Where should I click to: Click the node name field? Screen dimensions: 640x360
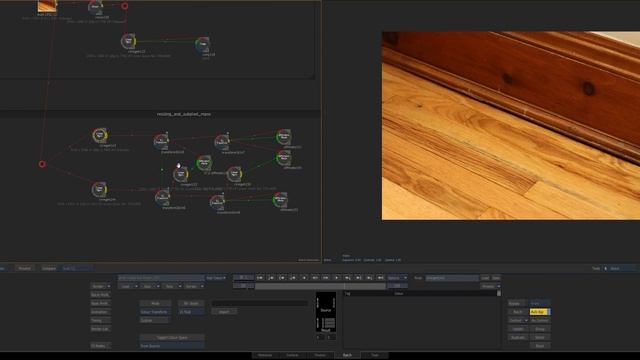(x=452, y=278)
